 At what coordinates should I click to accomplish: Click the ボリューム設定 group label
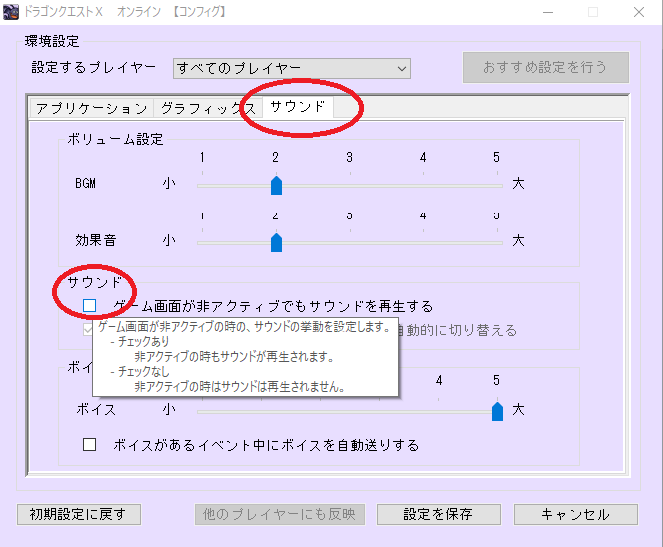(115, 139)
